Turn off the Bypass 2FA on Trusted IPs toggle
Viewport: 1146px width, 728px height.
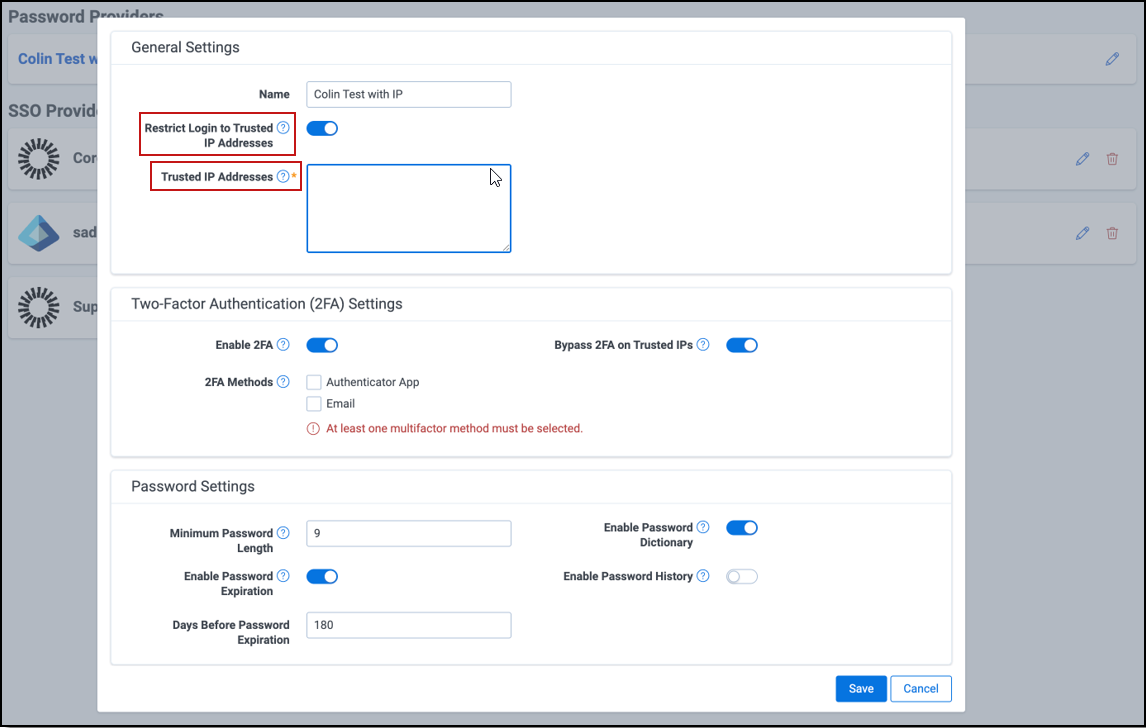tap(742, 344)
